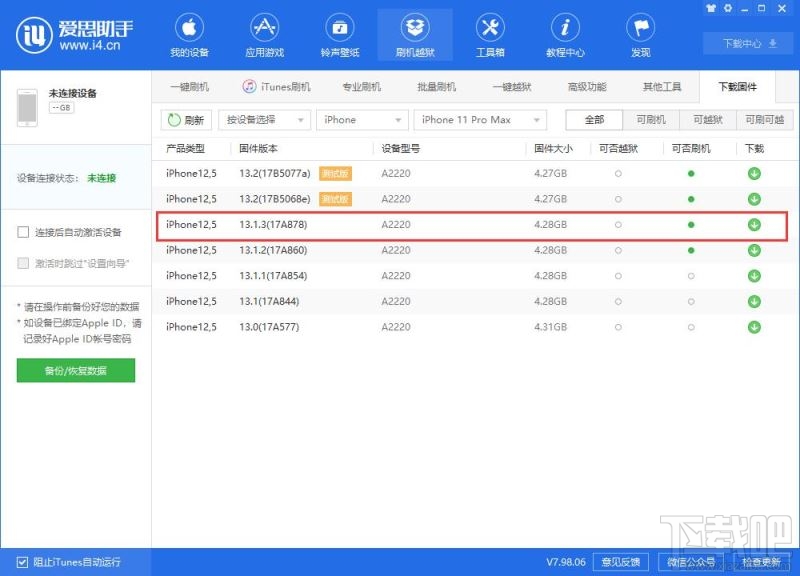Download the iOS 13.1.3 (17A878) firmware

755,224
